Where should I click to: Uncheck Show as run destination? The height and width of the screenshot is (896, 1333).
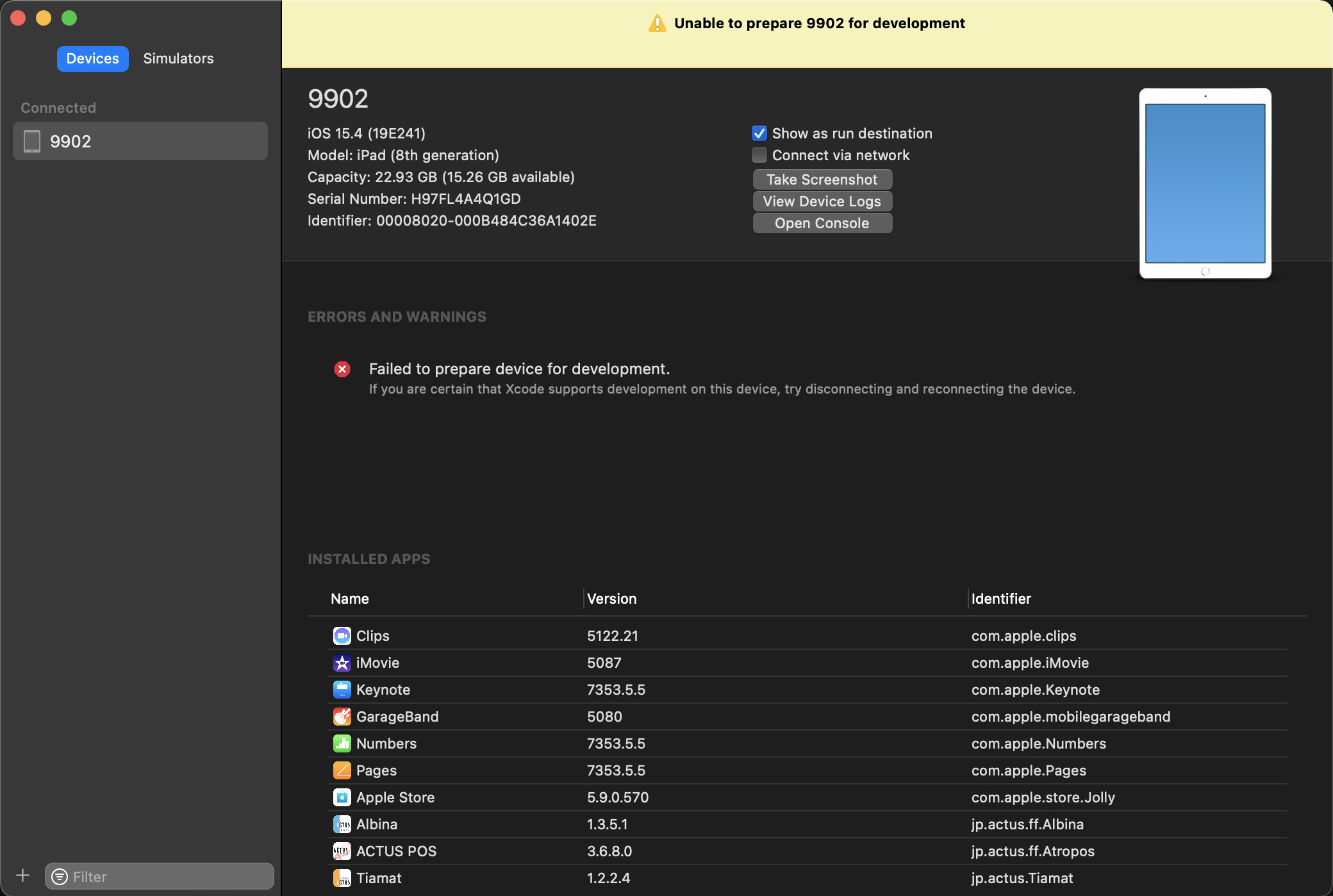coord(759,133)
